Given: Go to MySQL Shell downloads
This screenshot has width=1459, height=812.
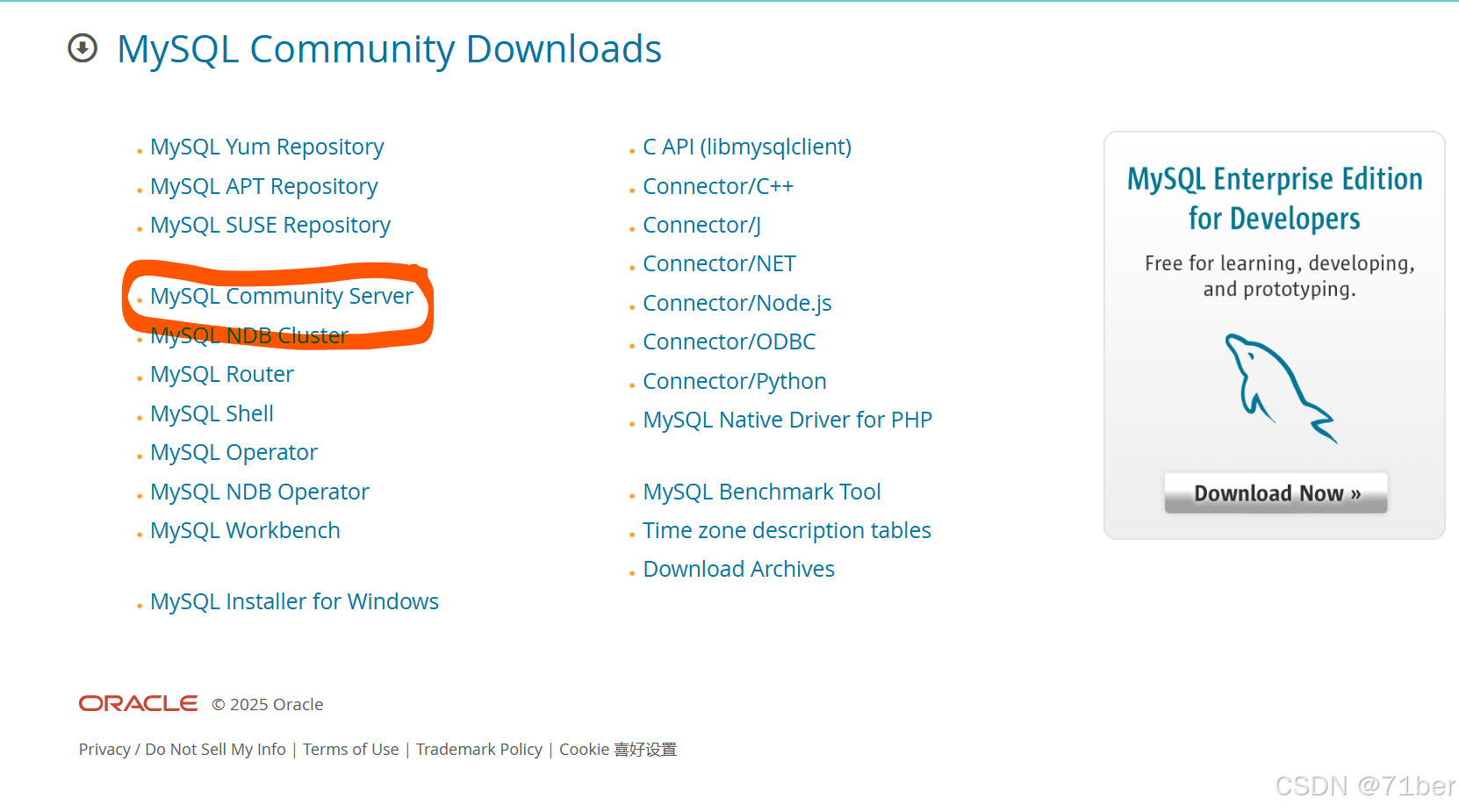Looking at the screenshot, I should click(212, 413).
